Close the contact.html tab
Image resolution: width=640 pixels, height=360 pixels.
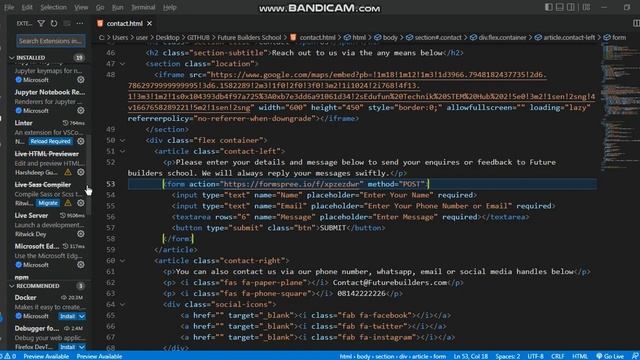tap(149, 24)
